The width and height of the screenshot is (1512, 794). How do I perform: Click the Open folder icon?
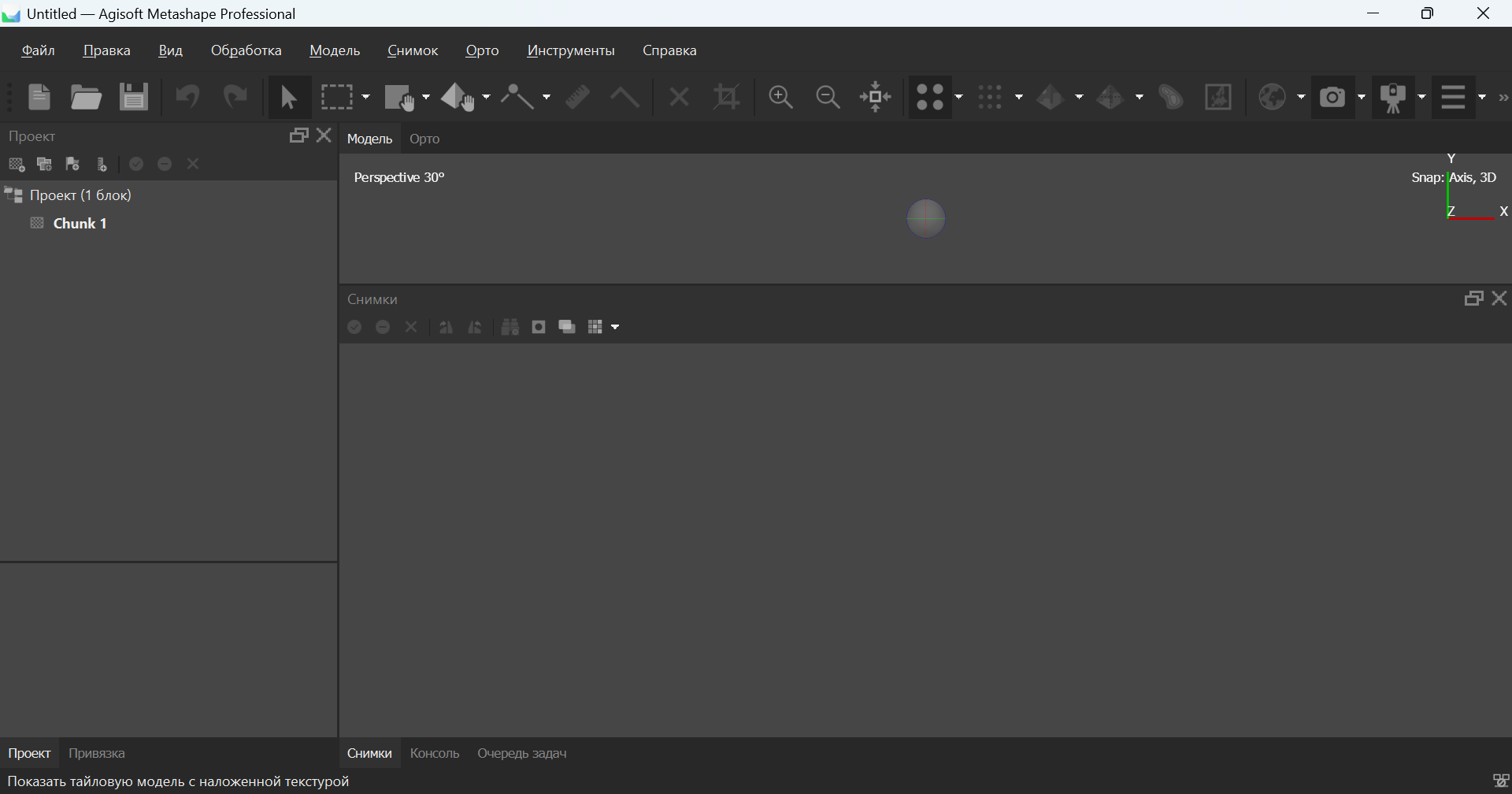tap(86, 98)
